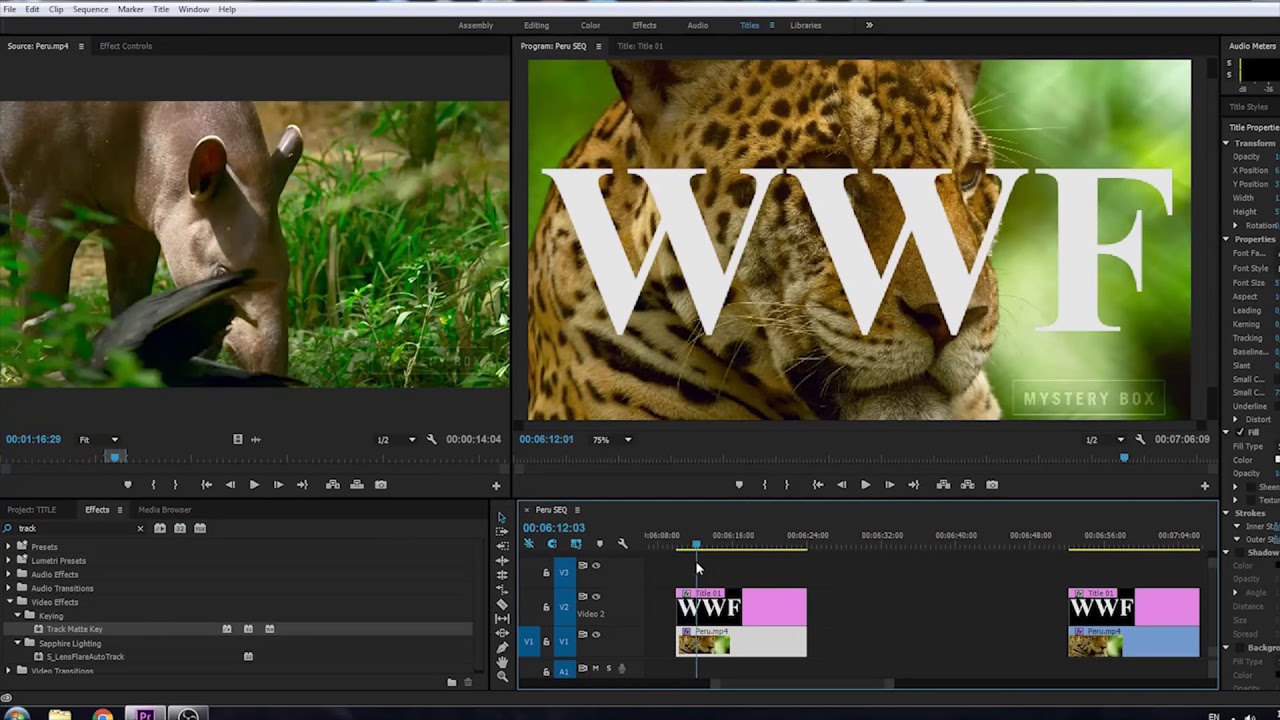Open Program monitor 75% zoom dropdown
The width and height of the screenshot is (1280, 720).
point(614,439)
